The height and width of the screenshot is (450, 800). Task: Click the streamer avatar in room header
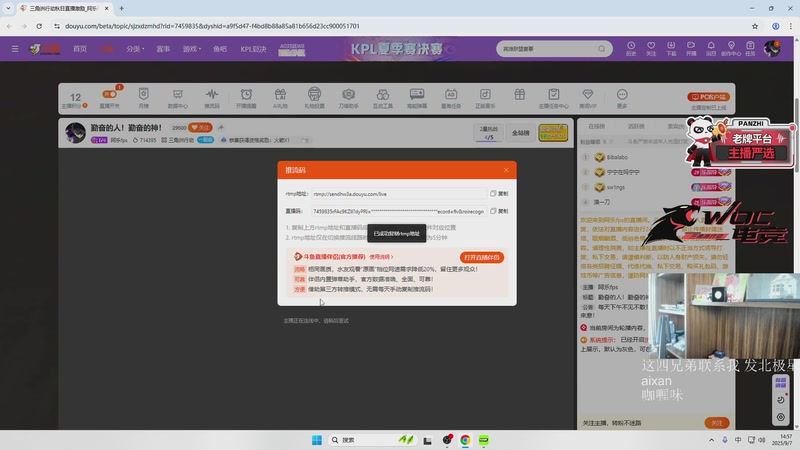pyautogui.click(x=75, y=133)
